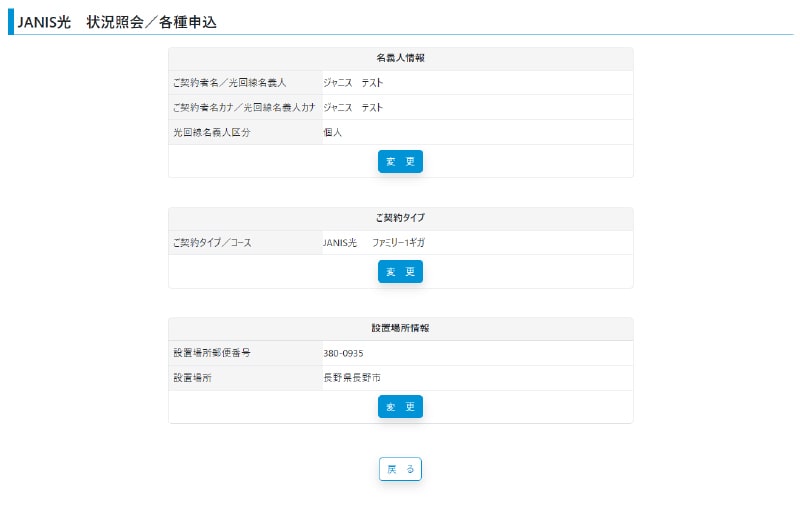Select the postal code 380-0935
Viewport: 800px width, 517px height.
[343, 353]
